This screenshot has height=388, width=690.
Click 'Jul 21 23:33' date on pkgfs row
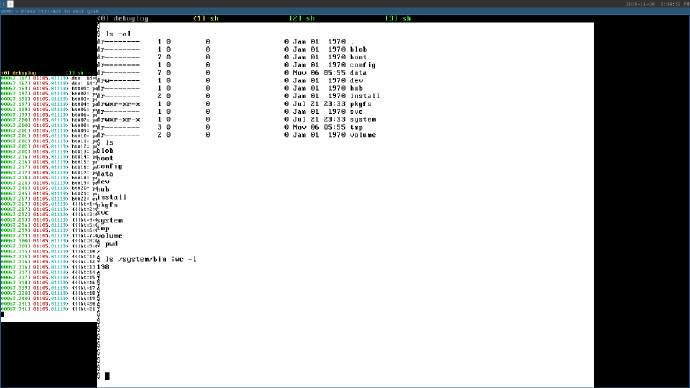pyautogui.click(x=319, y=104)
